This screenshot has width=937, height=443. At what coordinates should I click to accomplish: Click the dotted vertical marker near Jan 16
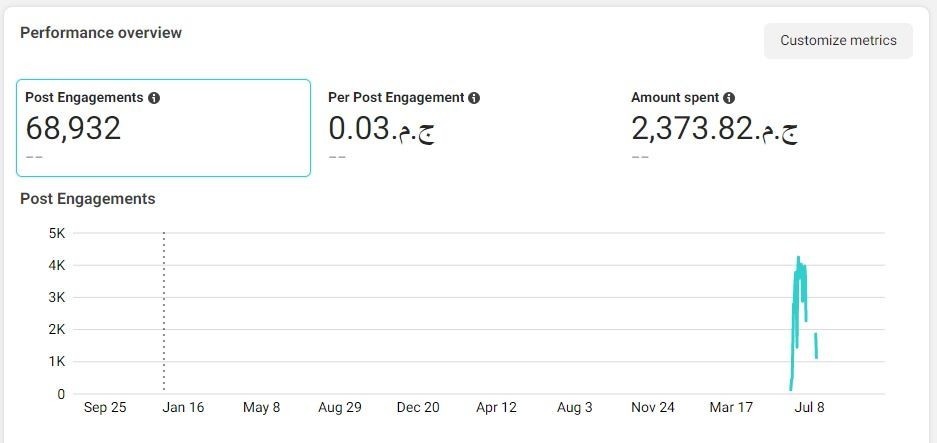coord(164,311)
